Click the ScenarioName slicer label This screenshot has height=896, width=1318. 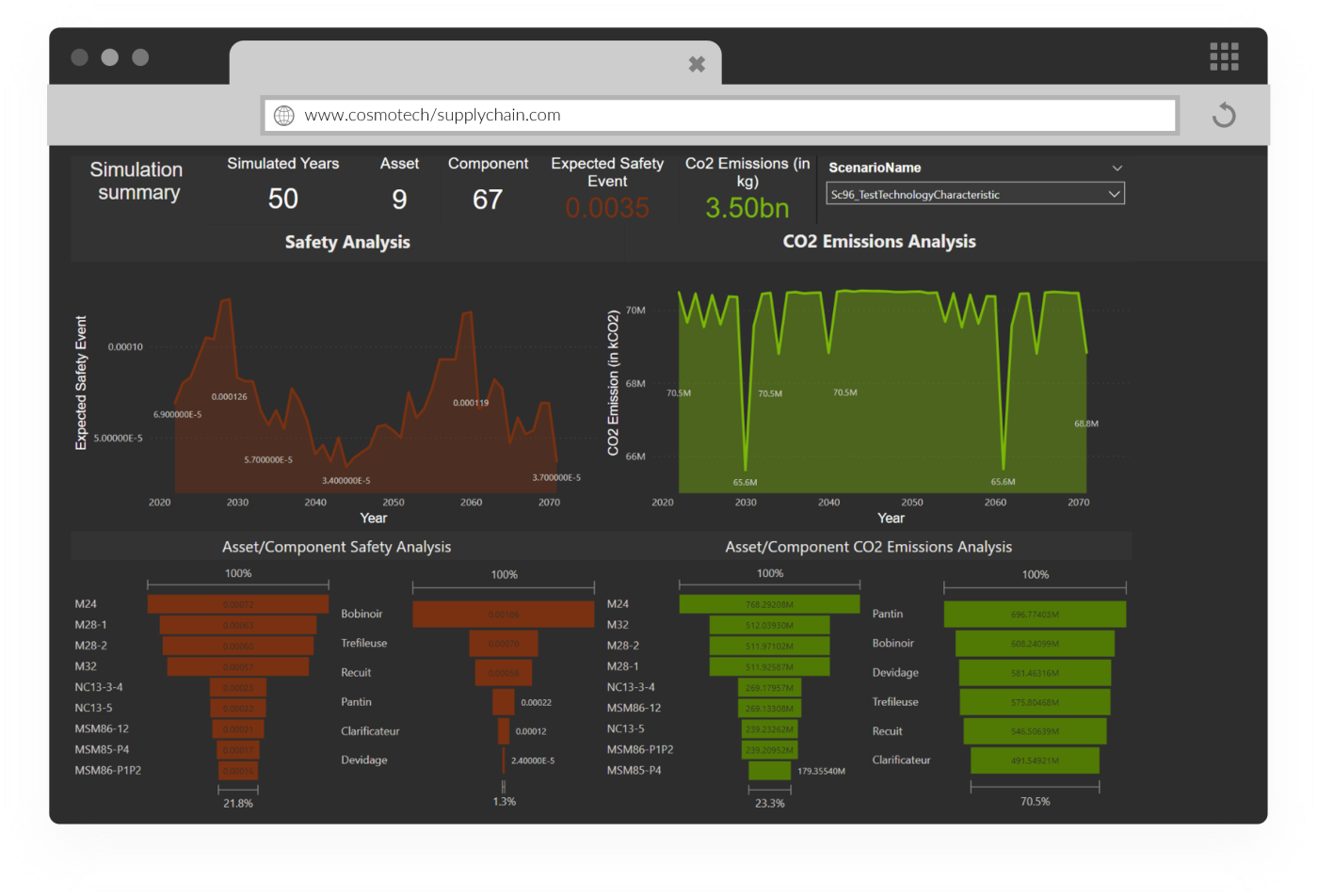(875, 168)
